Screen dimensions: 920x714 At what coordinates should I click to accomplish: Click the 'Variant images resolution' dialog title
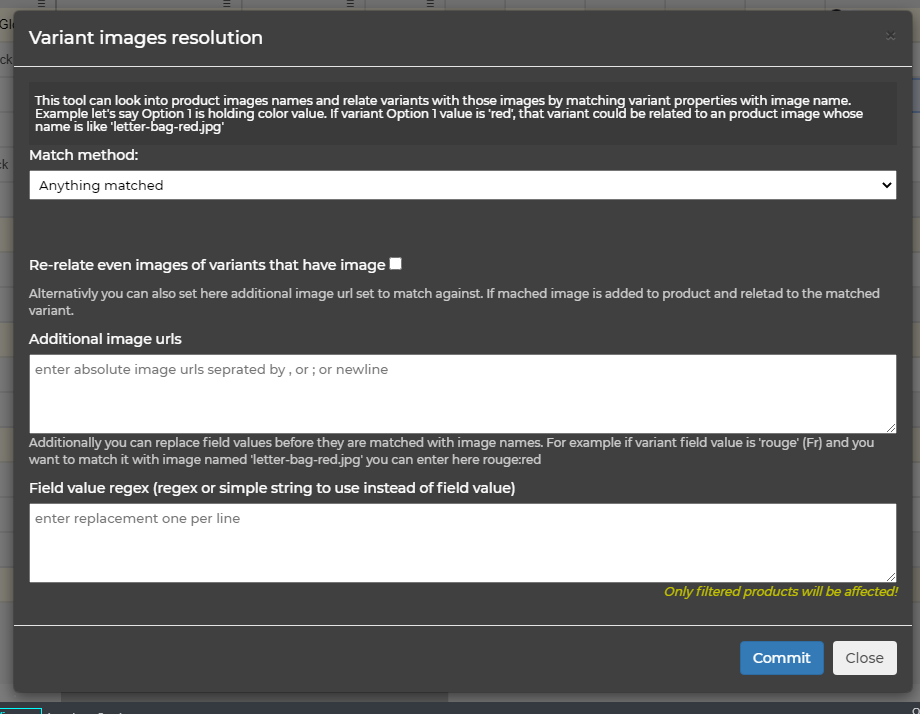tap(146, 38)
